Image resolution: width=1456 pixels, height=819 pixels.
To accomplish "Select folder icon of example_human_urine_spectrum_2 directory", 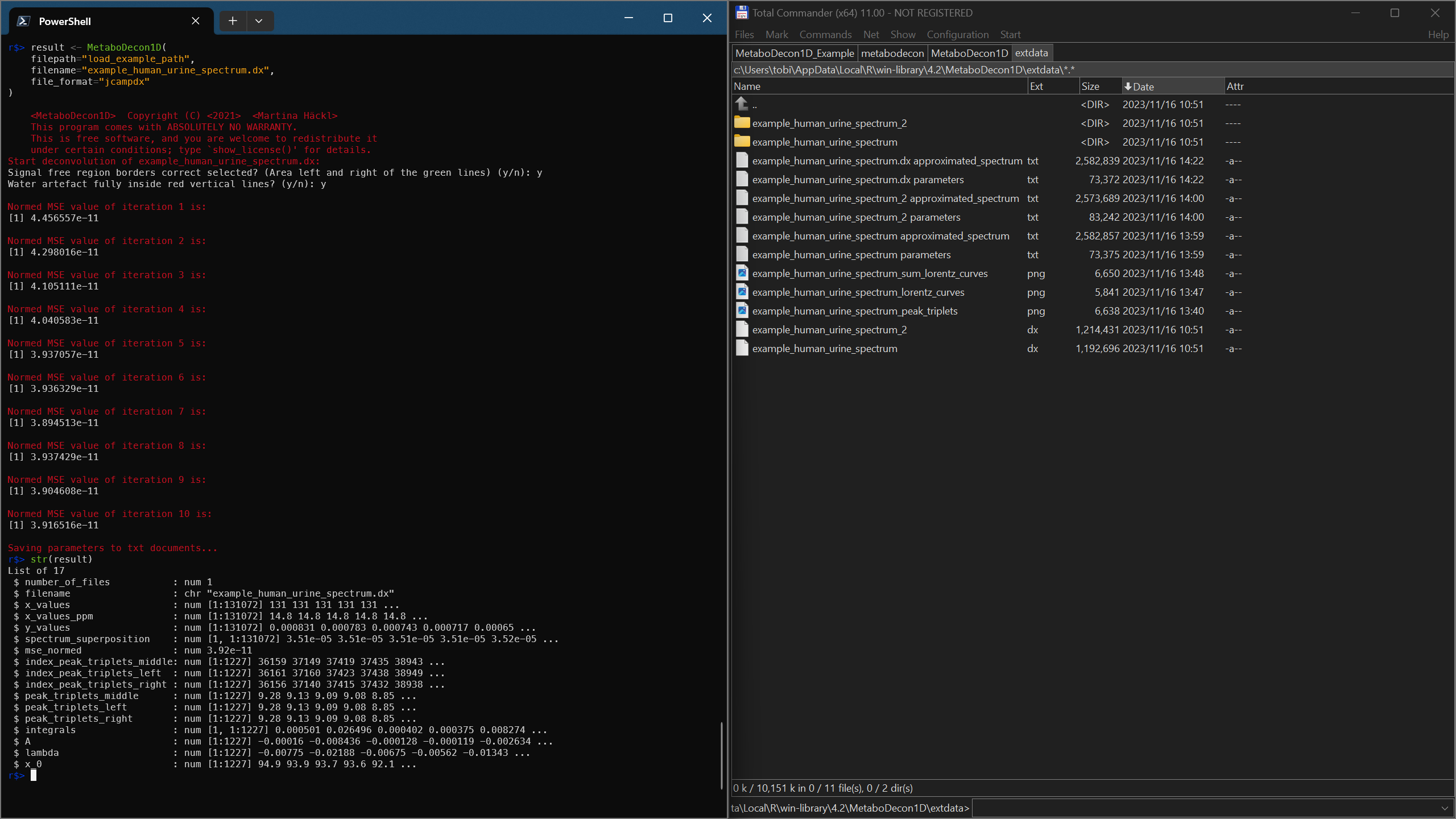I will [x=742, y=122].
